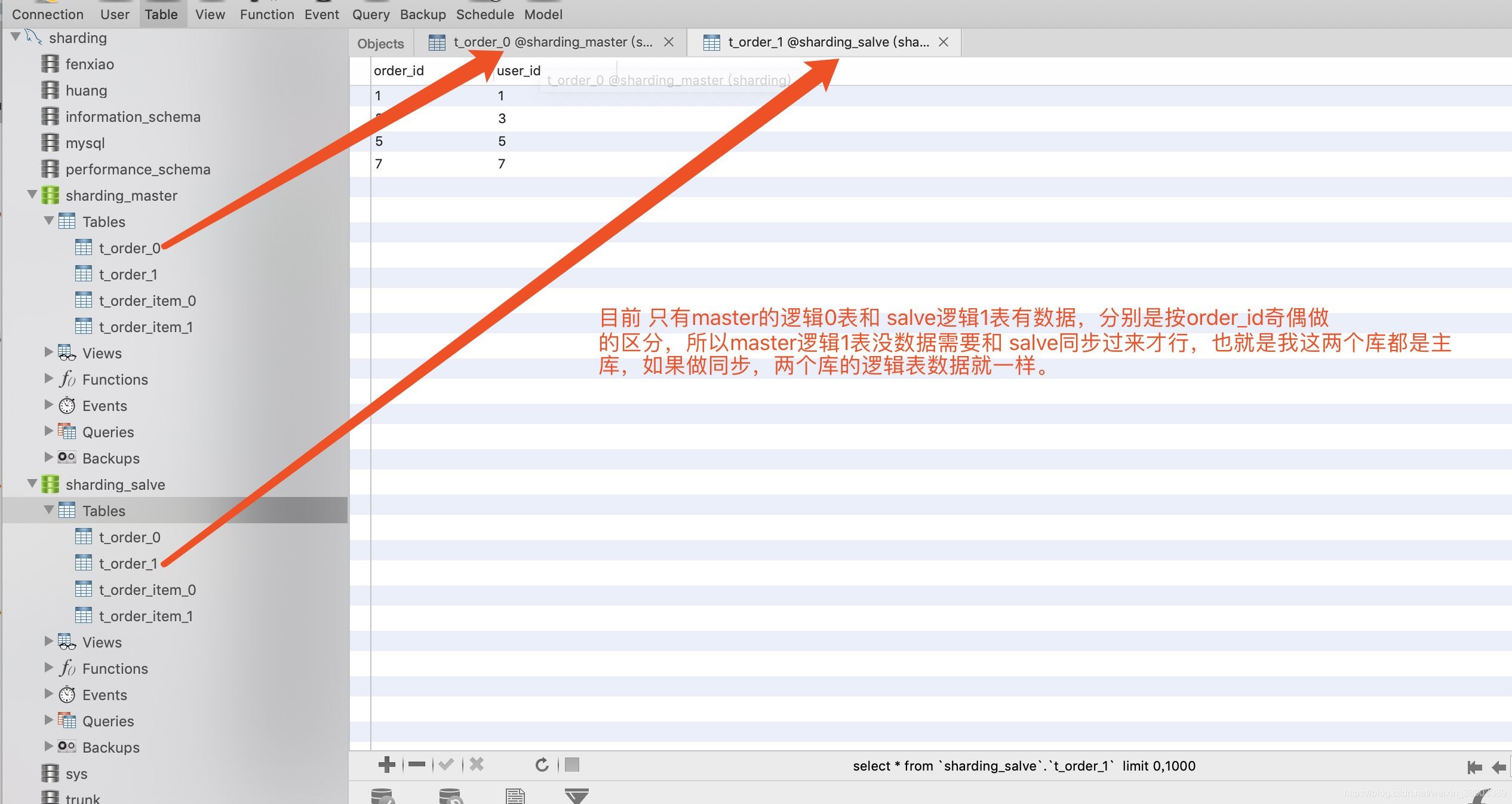The image size is (1512, 804).
Task: Open the User menu
Action: [x=115, y=14]
